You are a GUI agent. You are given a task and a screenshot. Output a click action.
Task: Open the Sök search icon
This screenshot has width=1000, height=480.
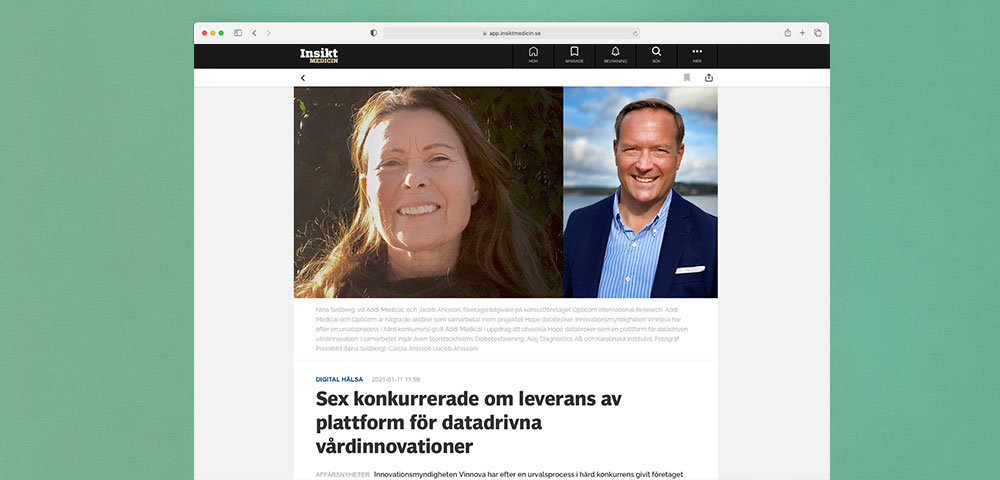[x=656, y=55]
